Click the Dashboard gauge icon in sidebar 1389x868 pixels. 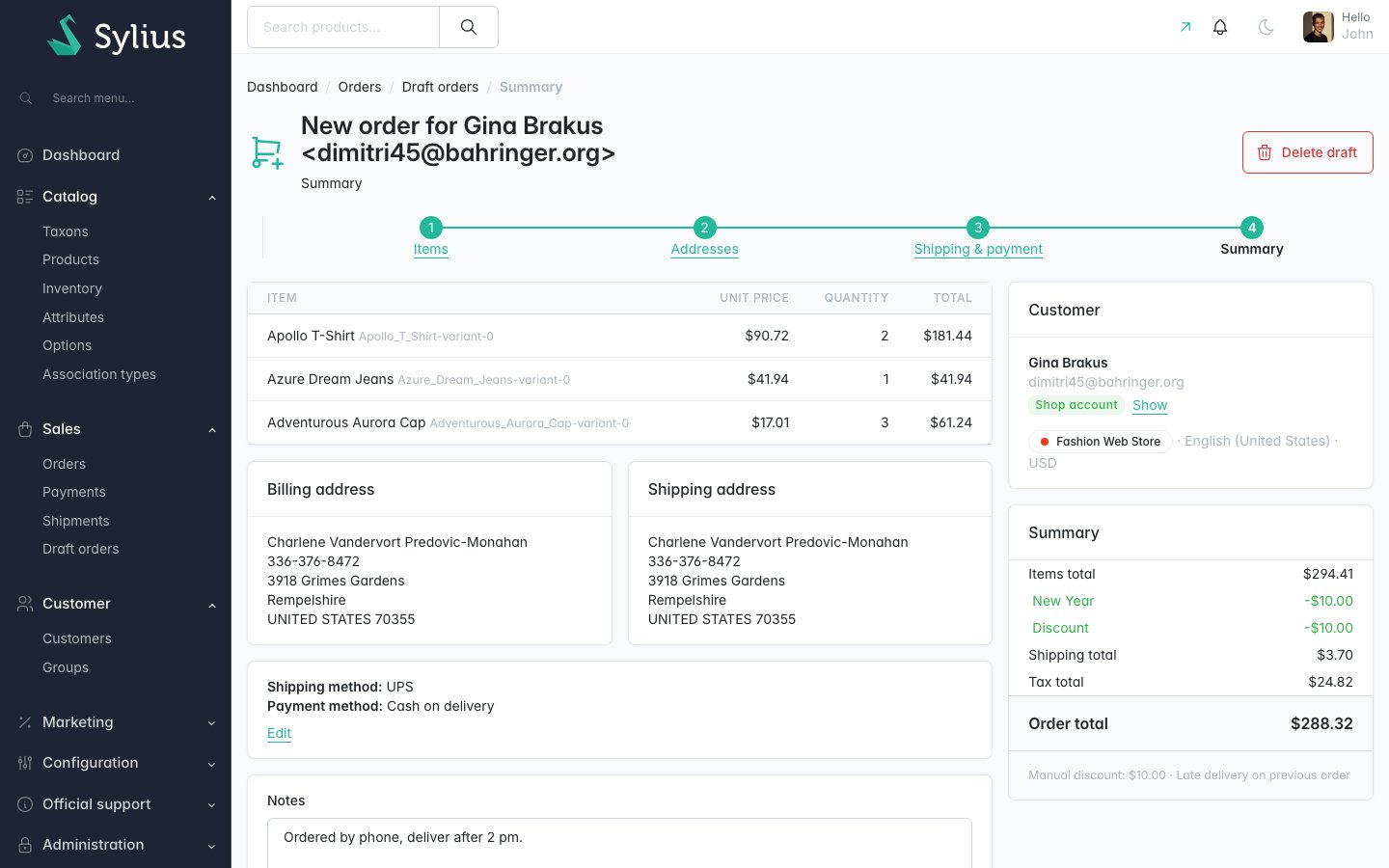pos(25,155)
